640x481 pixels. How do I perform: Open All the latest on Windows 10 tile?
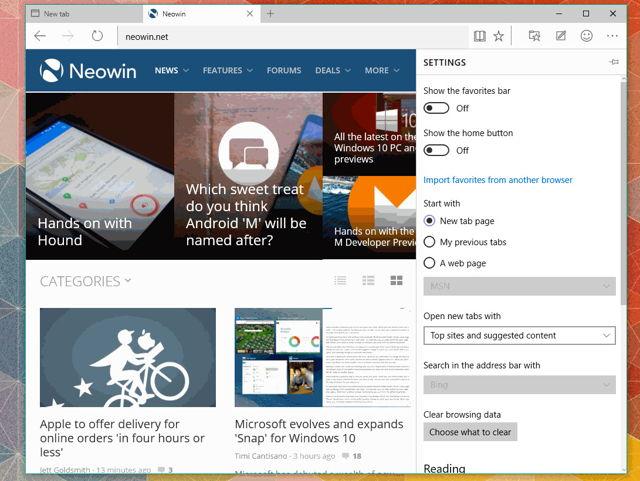coord(369,134)
